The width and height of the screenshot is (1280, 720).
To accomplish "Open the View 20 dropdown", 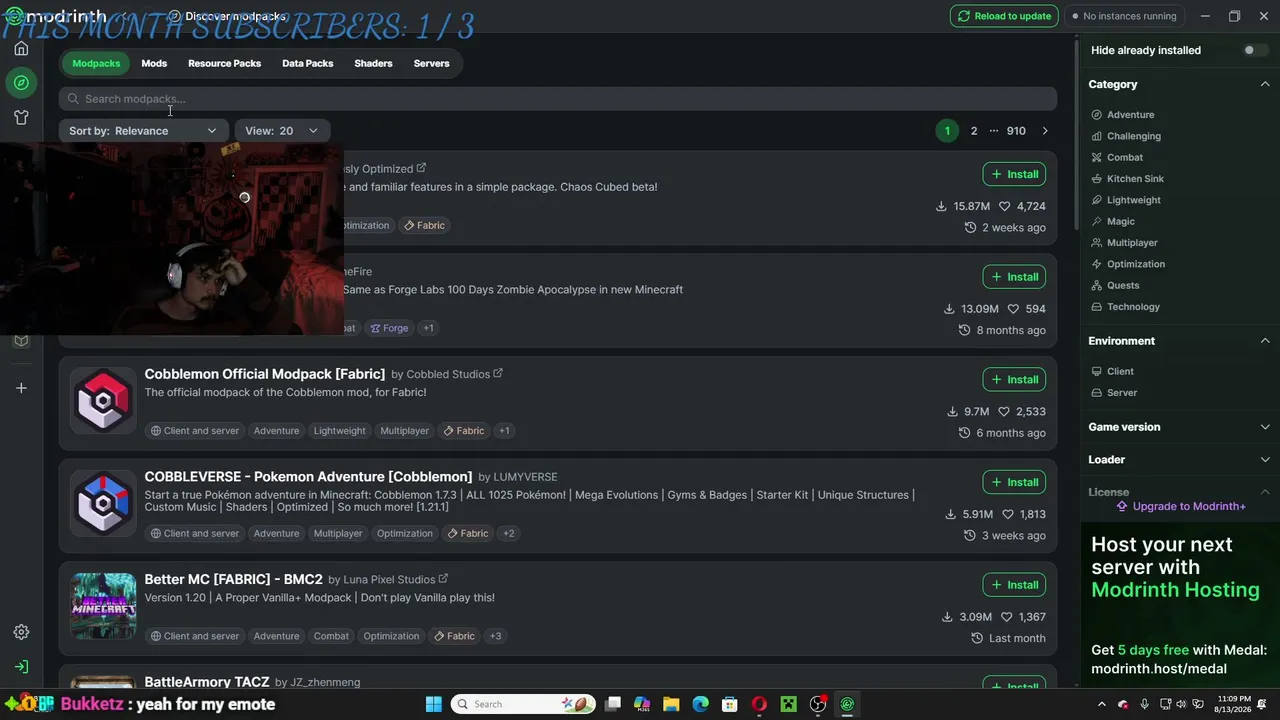I will tap(282, 131).
